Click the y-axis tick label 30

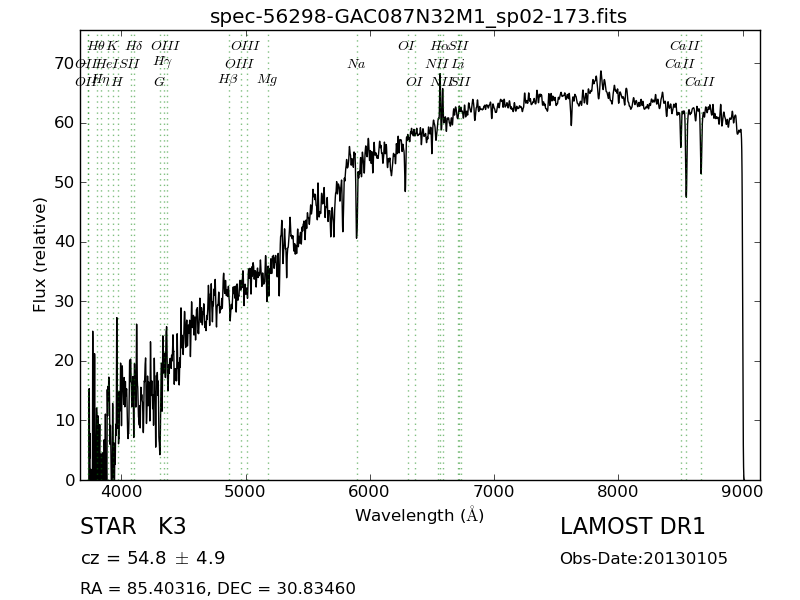64,302
